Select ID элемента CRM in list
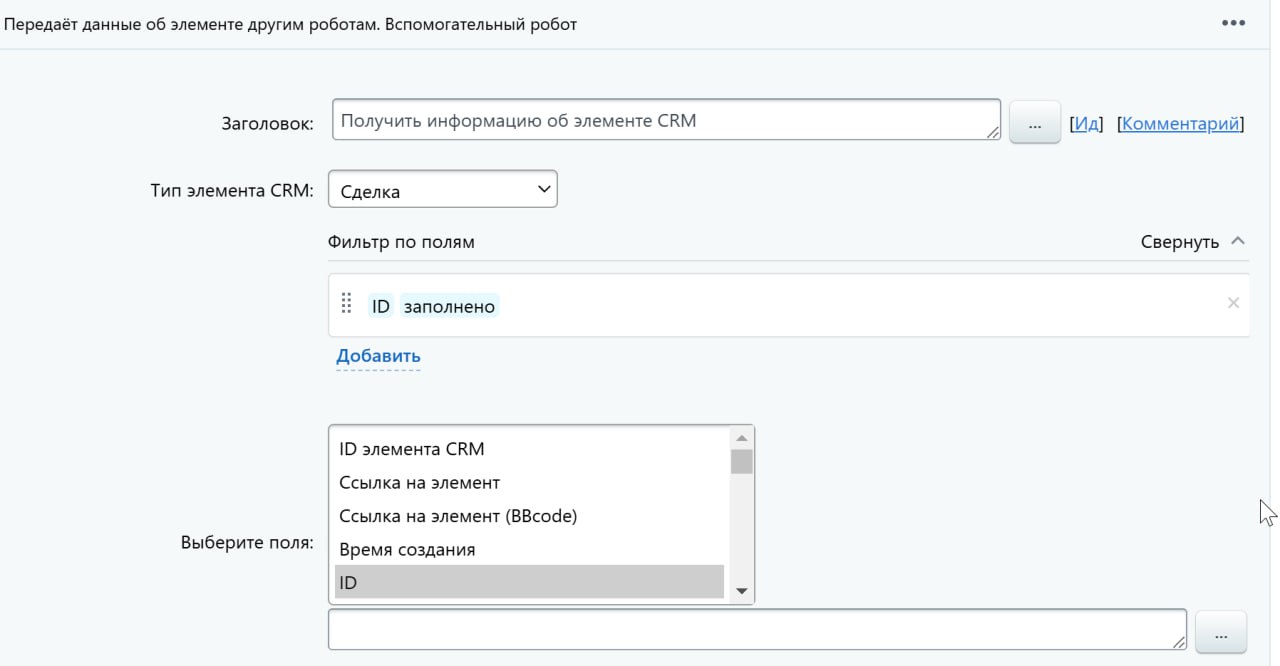Viewport: 1280px width, 666px height. [x=412, y=449]
